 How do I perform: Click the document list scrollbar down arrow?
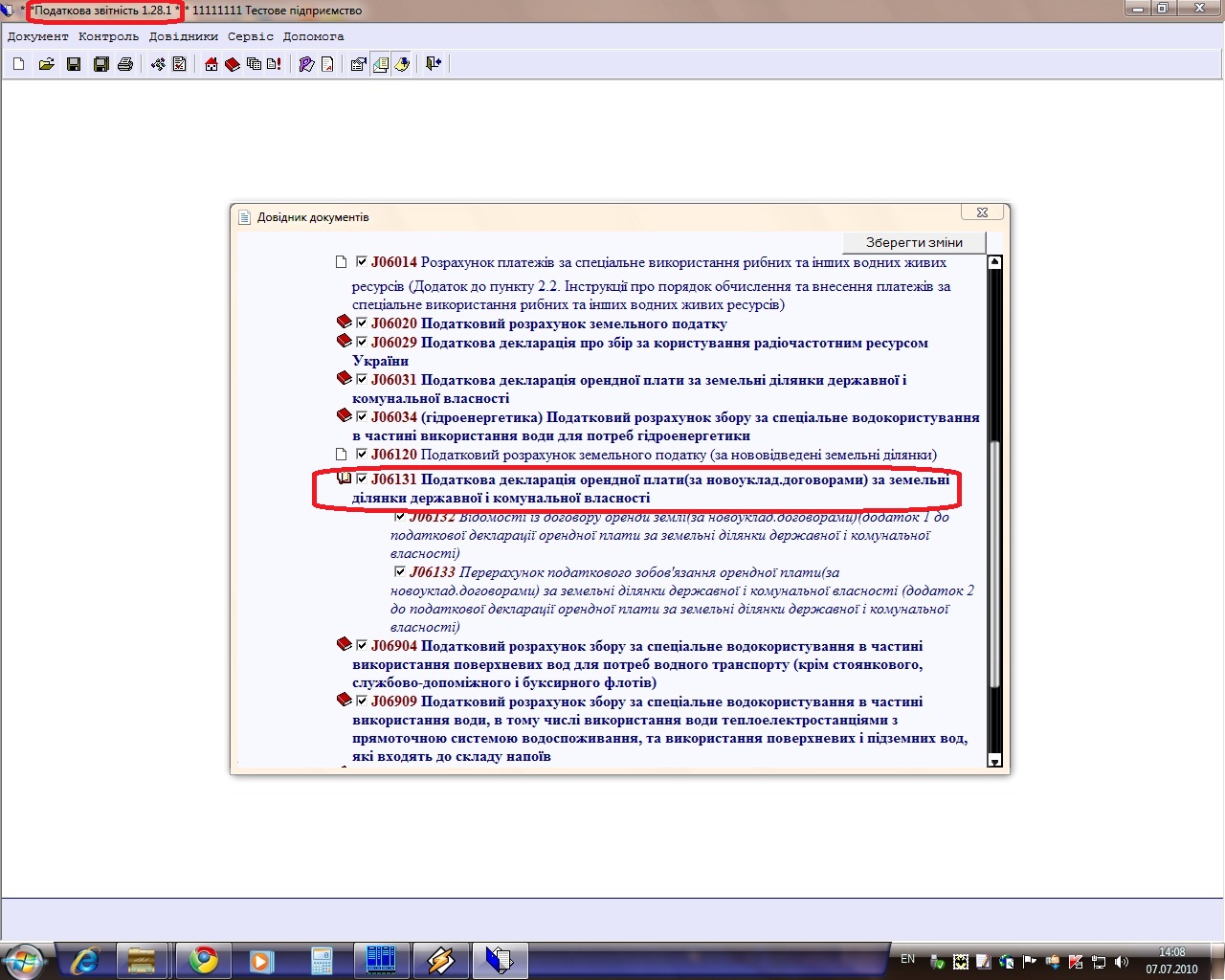click(994, 761)
